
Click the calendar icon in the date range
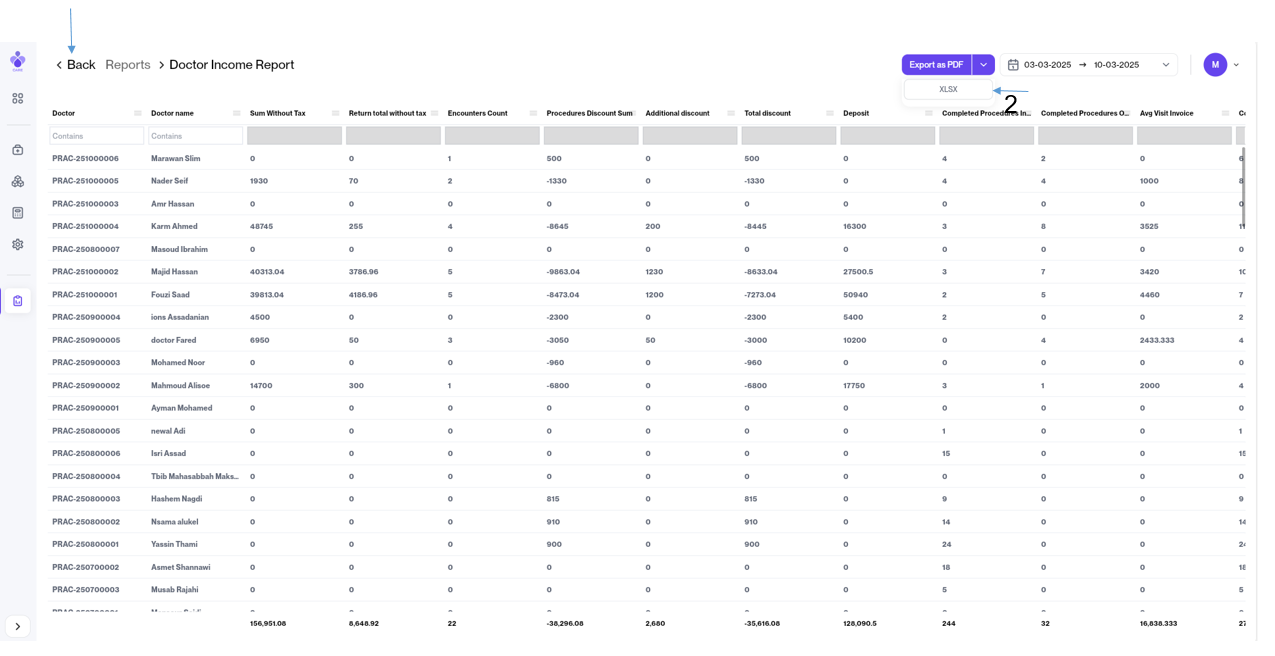coord(1013,65)
